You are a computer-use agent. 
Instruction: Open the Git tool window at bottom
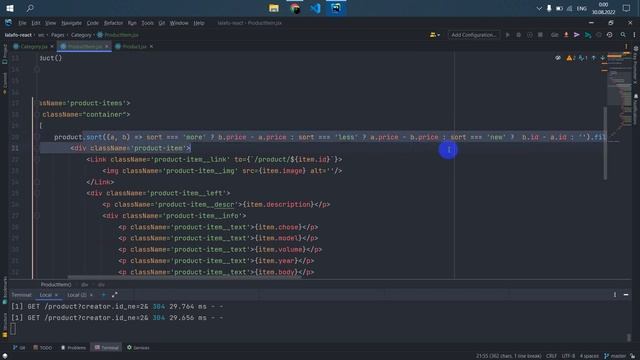pyautogui.click(x=19, y=348)
